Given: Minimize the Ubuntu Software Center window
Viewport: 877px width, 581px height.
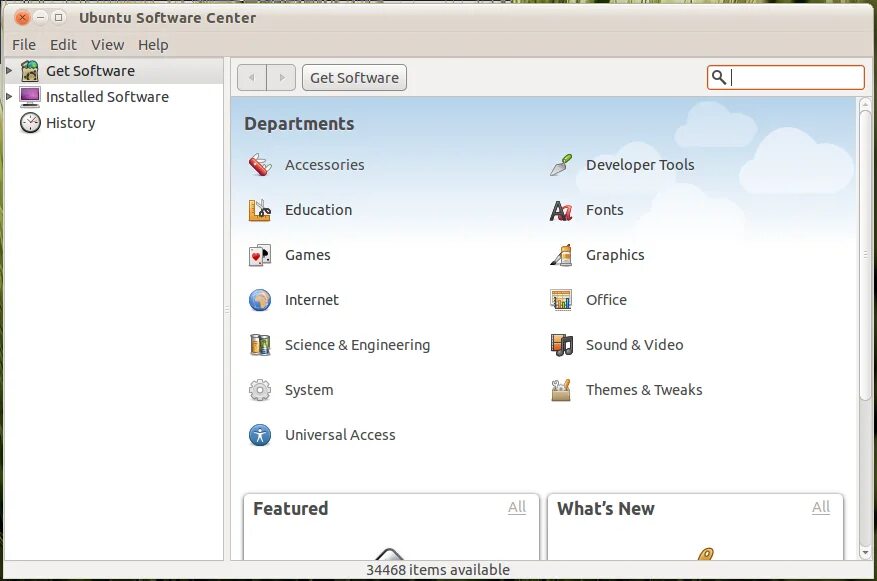Looking at the screenshot, I should pos(40,17).
